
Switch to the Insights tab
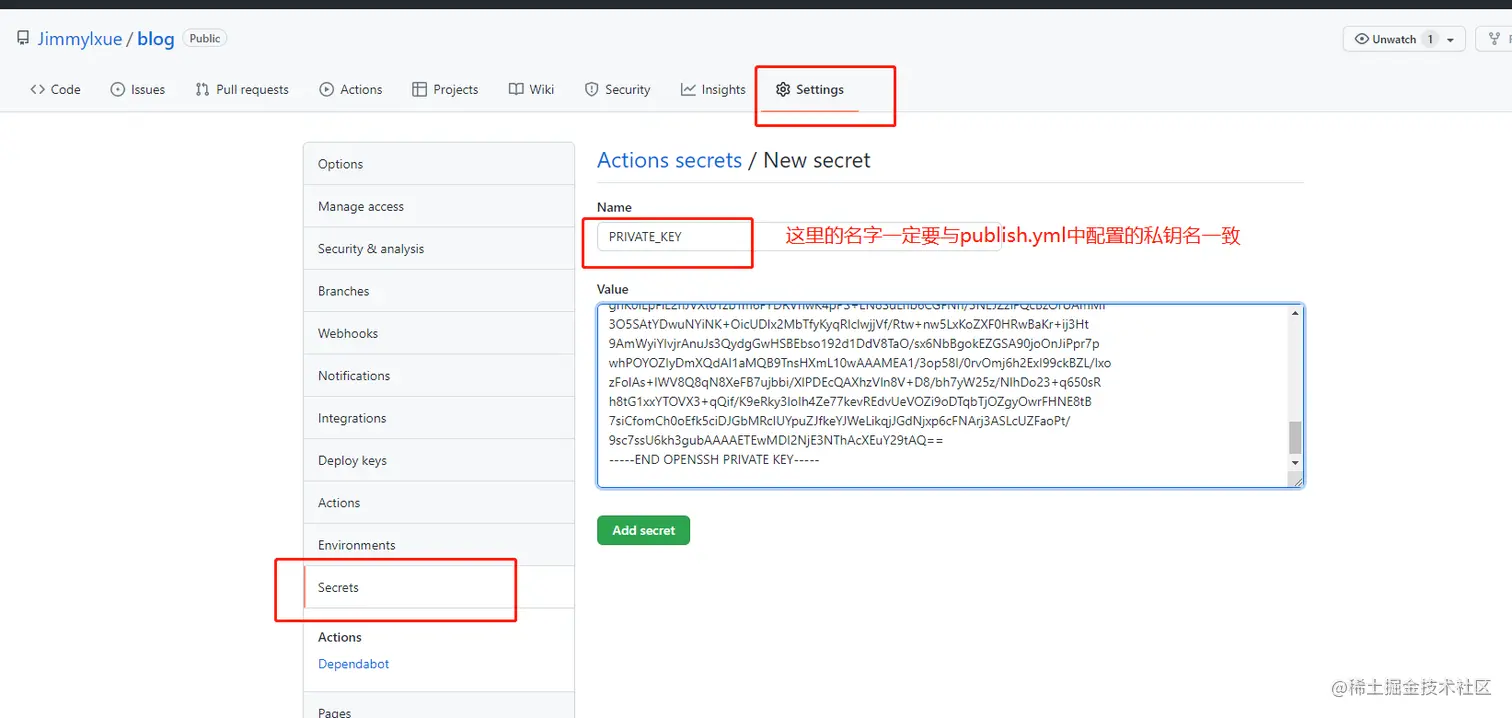tap(713, 89)
